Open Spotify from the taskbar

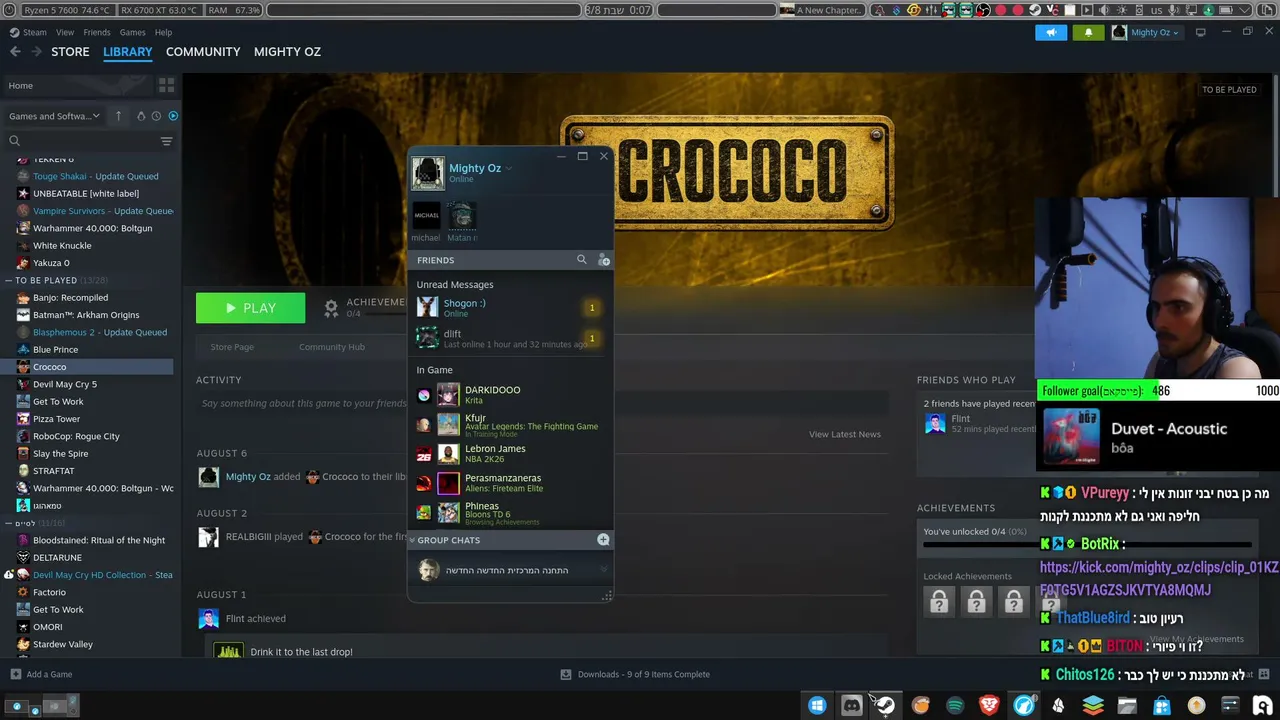tap(955, 705)
